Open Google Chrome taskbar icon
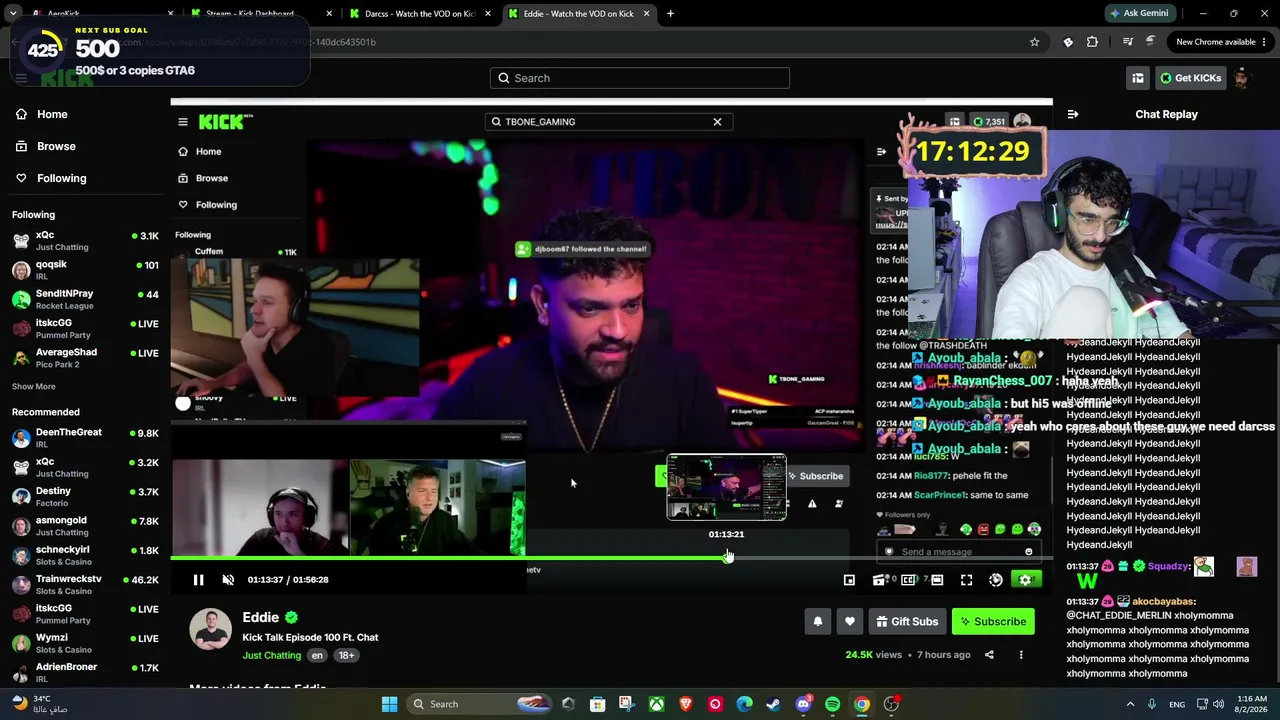The width and height of the screenshot is (1280, 720). 862,704
